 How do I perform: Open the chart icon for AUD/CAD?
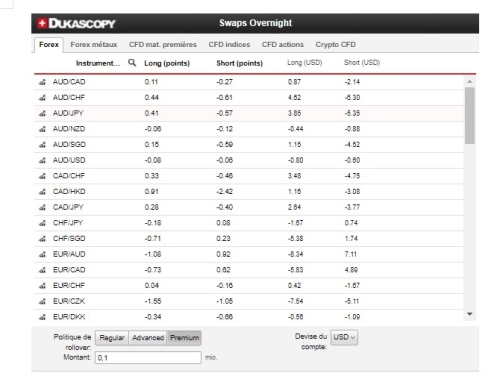42,82
